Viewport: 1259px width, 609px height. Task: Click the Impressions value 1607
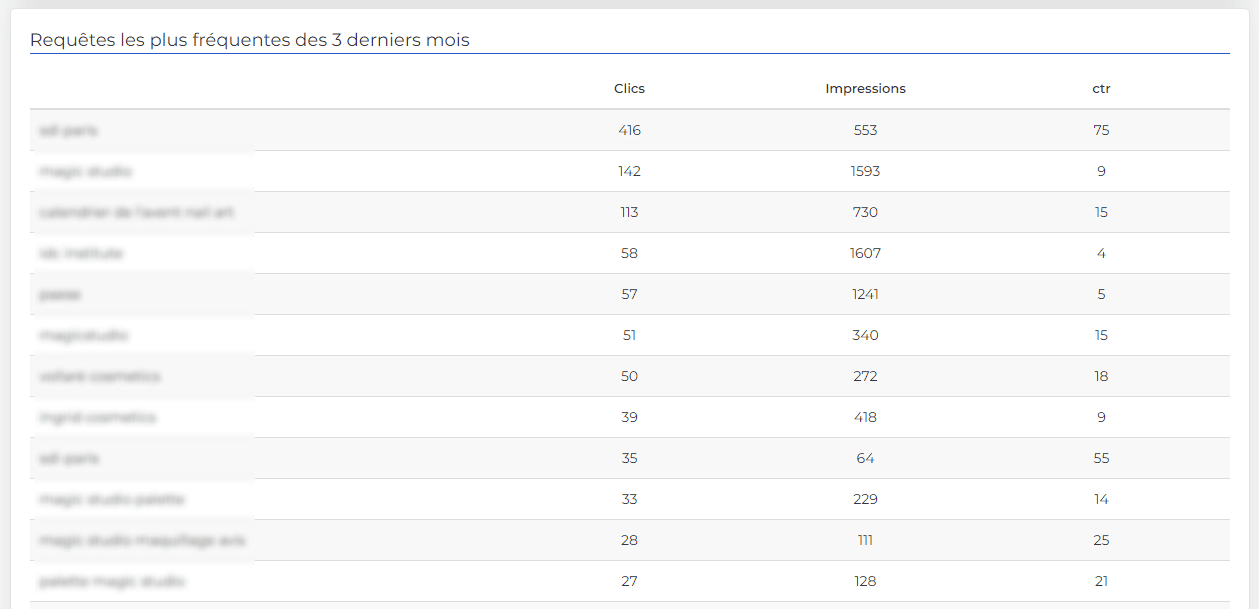[865, 253]
